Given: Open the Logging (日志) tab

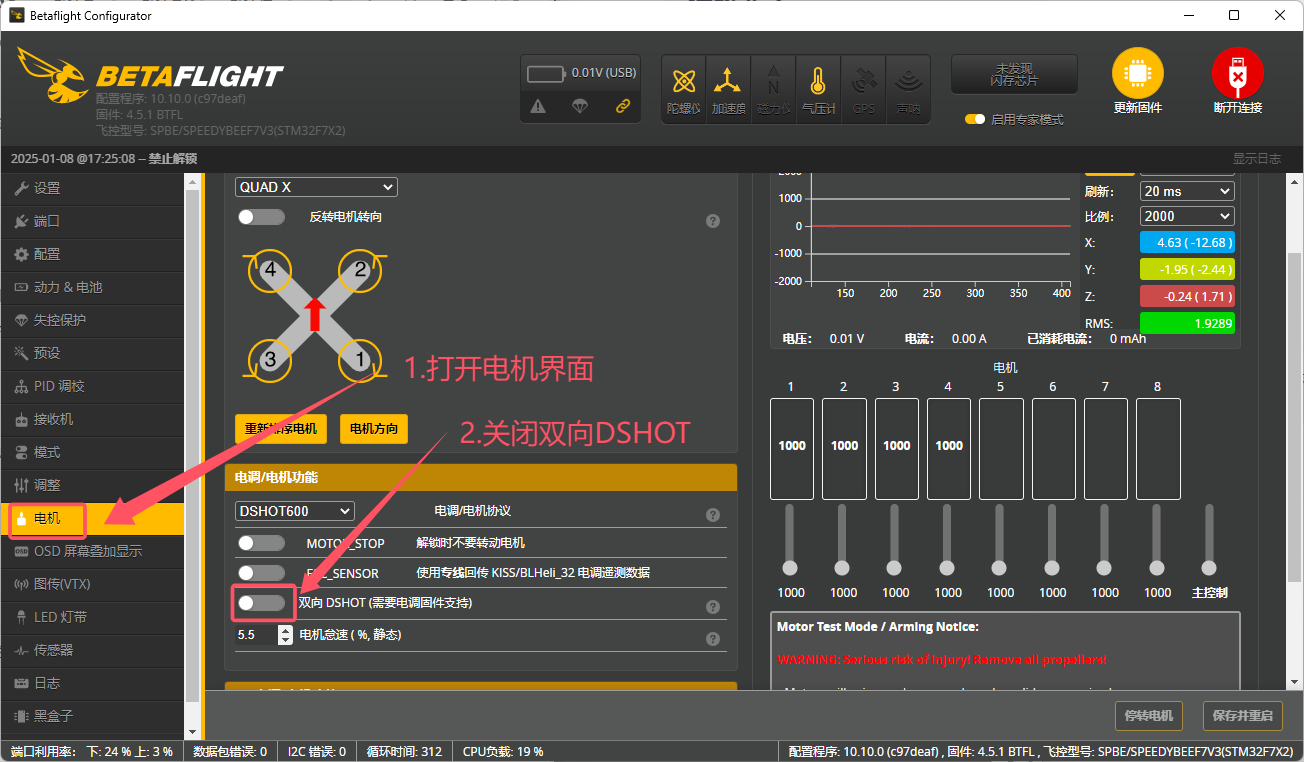Looking at the screenshot, I should pyautogui.click(x=92, y=683).
